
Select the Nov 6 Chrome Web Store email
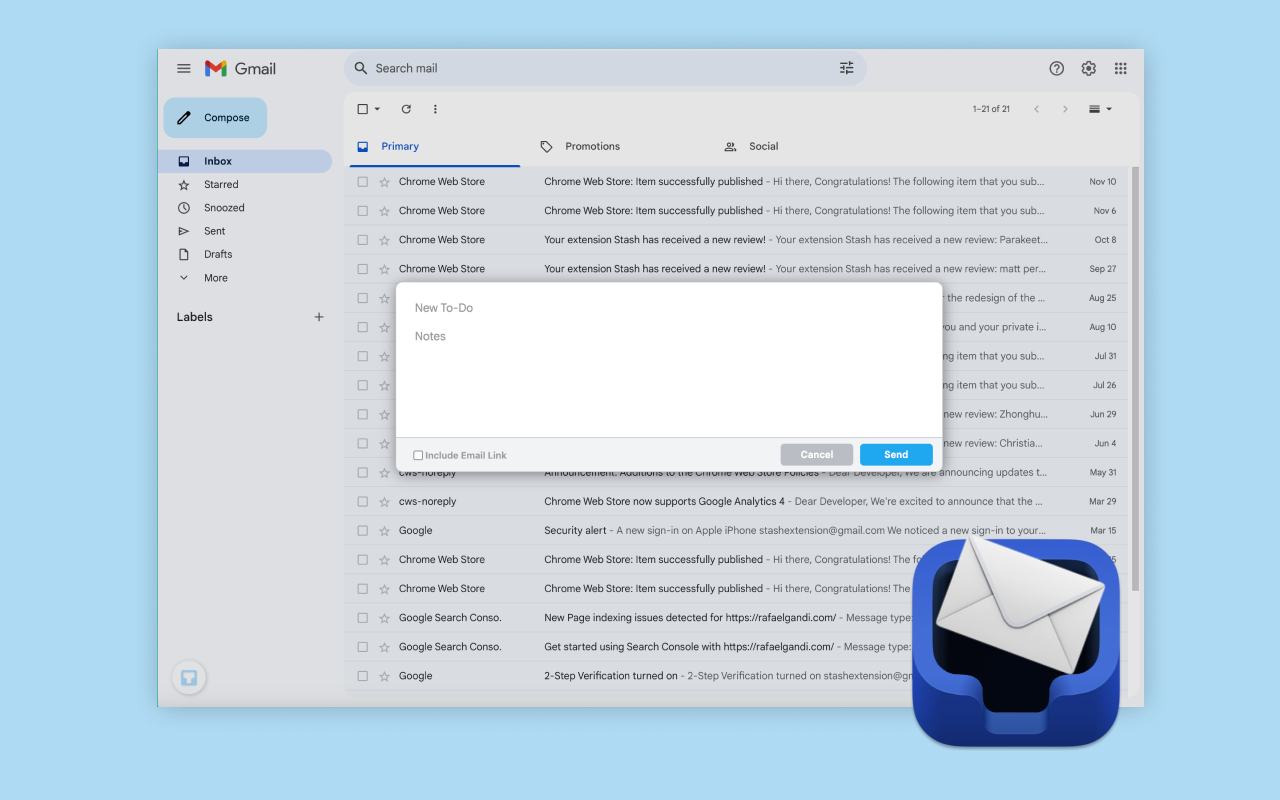click(x=363, y=211)
